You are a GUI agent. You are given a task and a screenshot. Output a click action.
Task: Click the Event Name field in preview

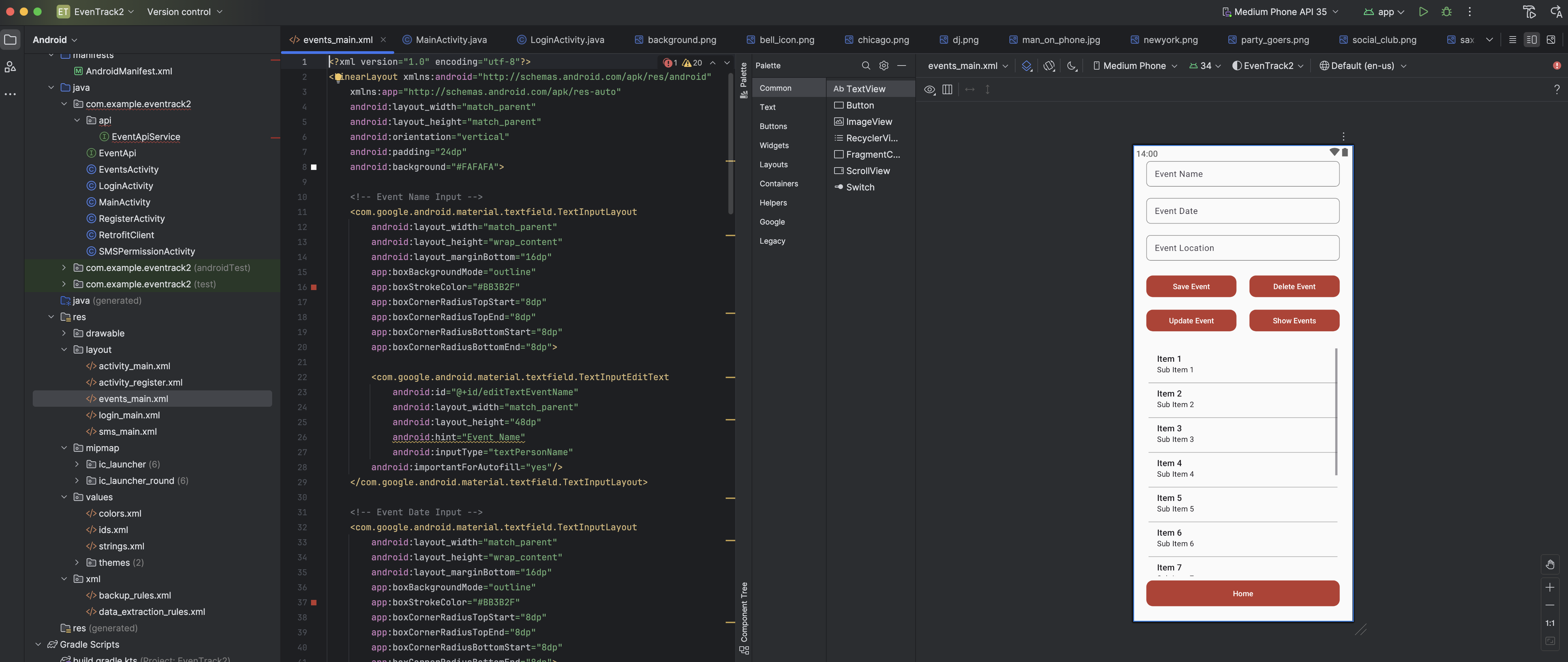[x=1242, y=174]
